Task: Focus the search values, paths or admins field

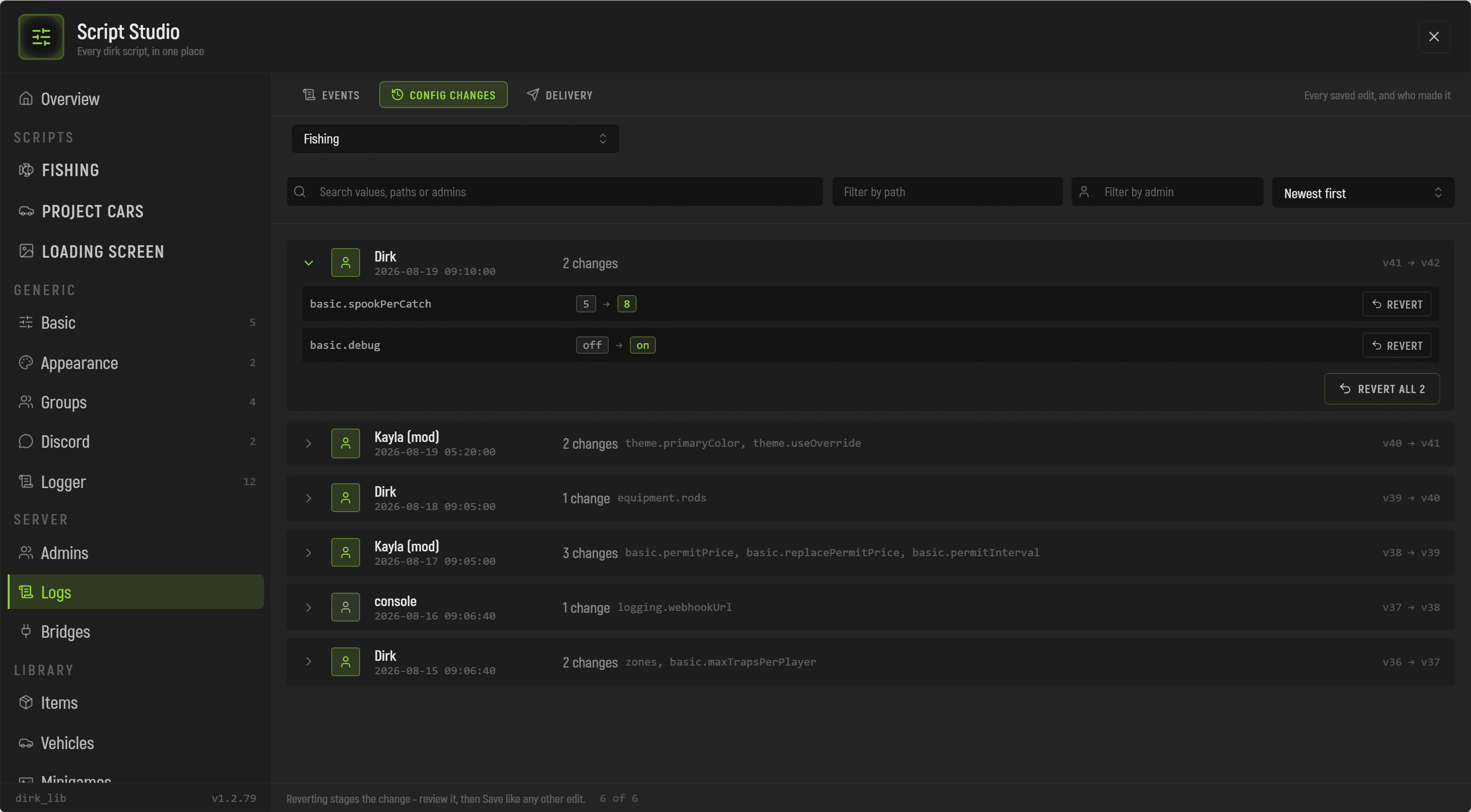Action: (x=555, y=192)
